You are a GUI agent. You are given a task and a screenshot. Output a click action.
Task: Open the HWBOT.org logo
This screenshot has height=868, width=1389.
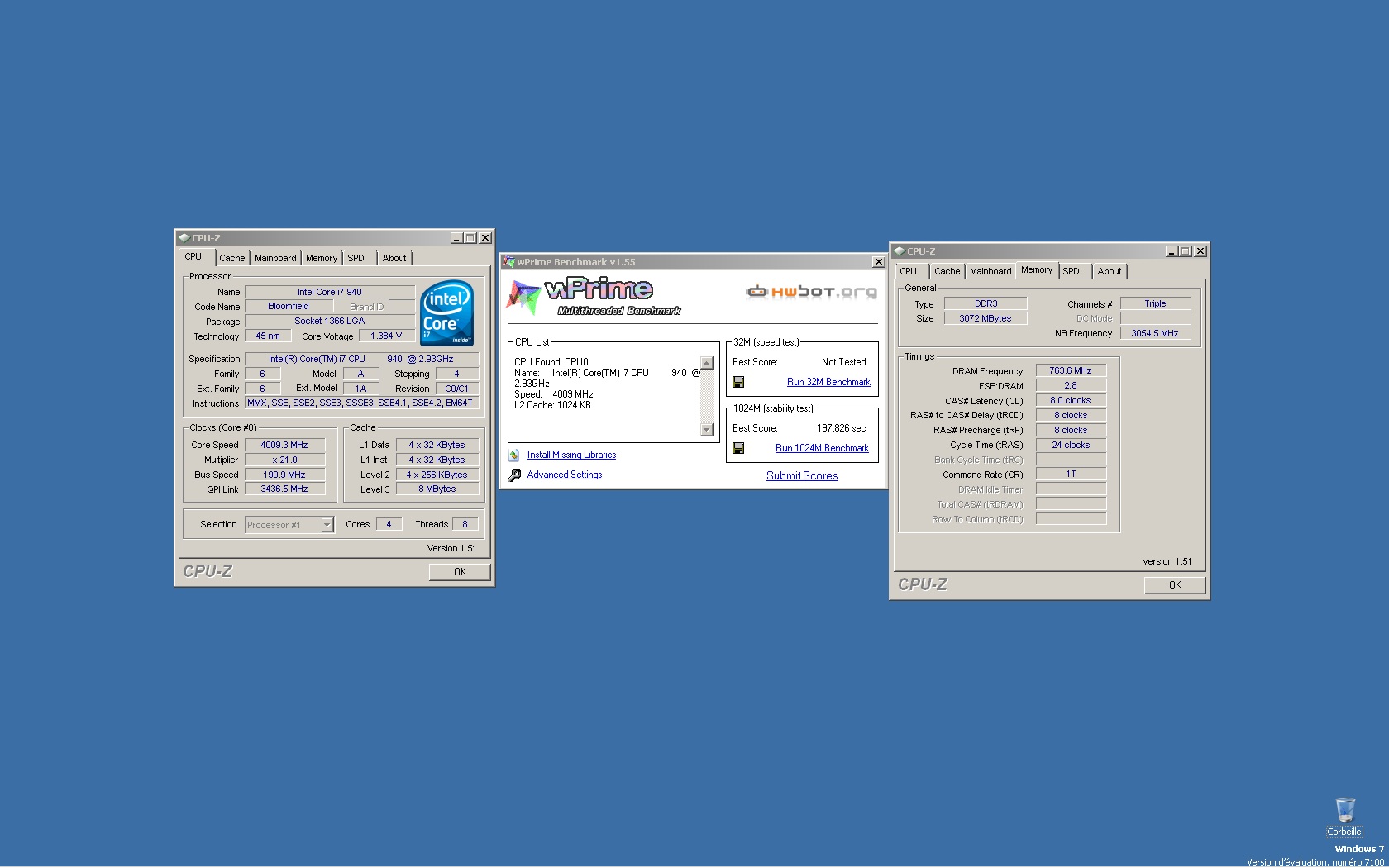tap(811, 291)
